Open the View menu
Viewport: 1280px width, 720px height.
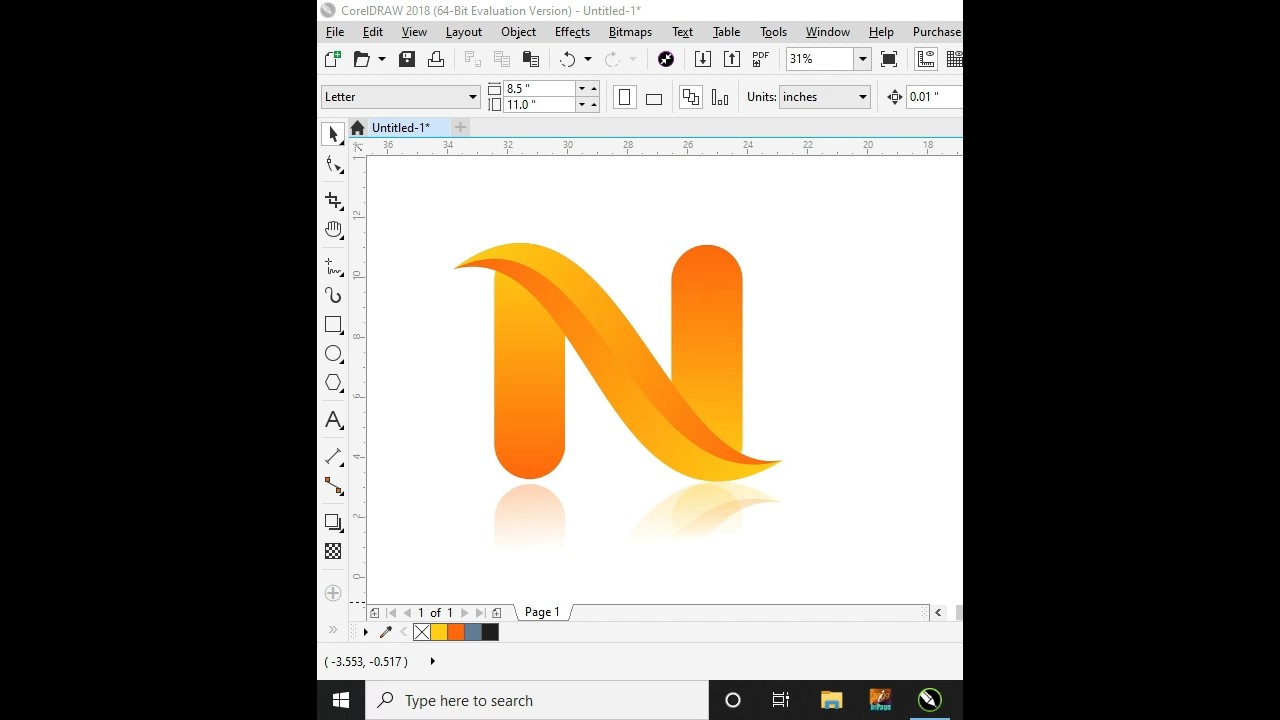click(x=414, y=32)
